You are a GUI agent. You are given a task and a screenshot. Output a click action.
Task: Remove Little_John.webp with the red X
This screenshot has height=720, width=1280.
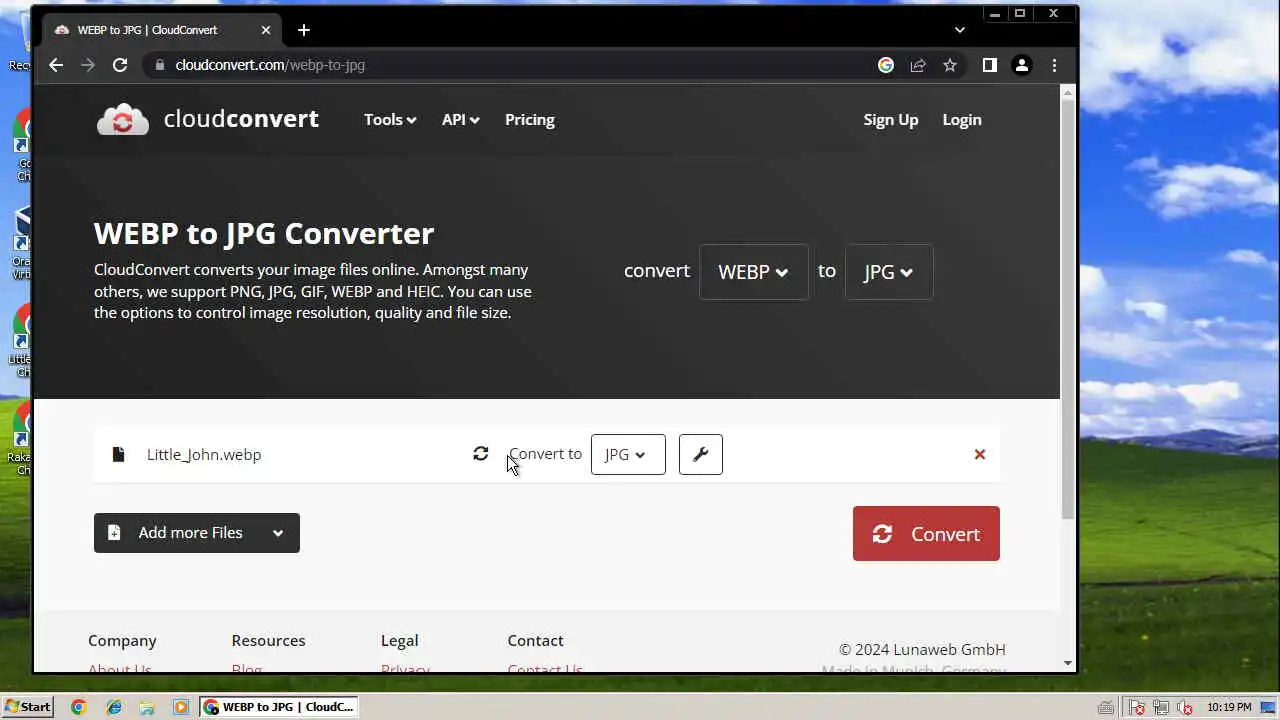tap(980, 454)
